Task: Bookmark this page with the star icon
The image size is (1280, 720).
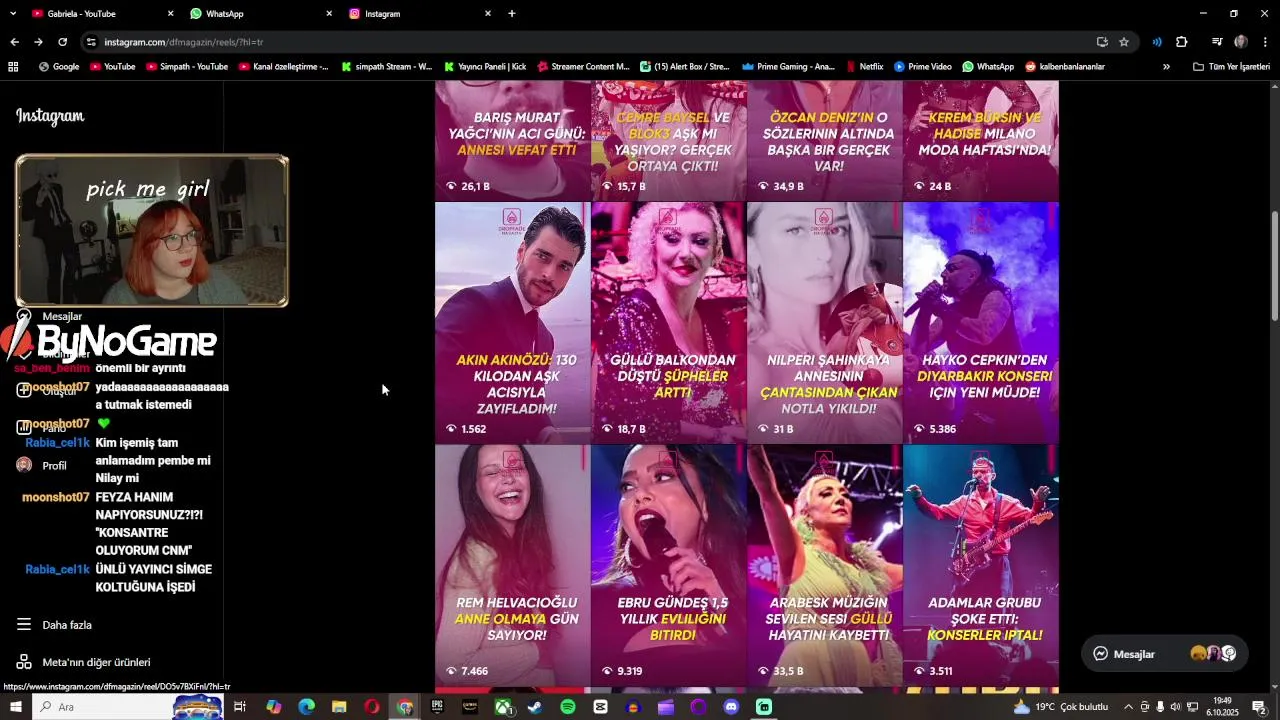Action: [x=1124, y=42]
